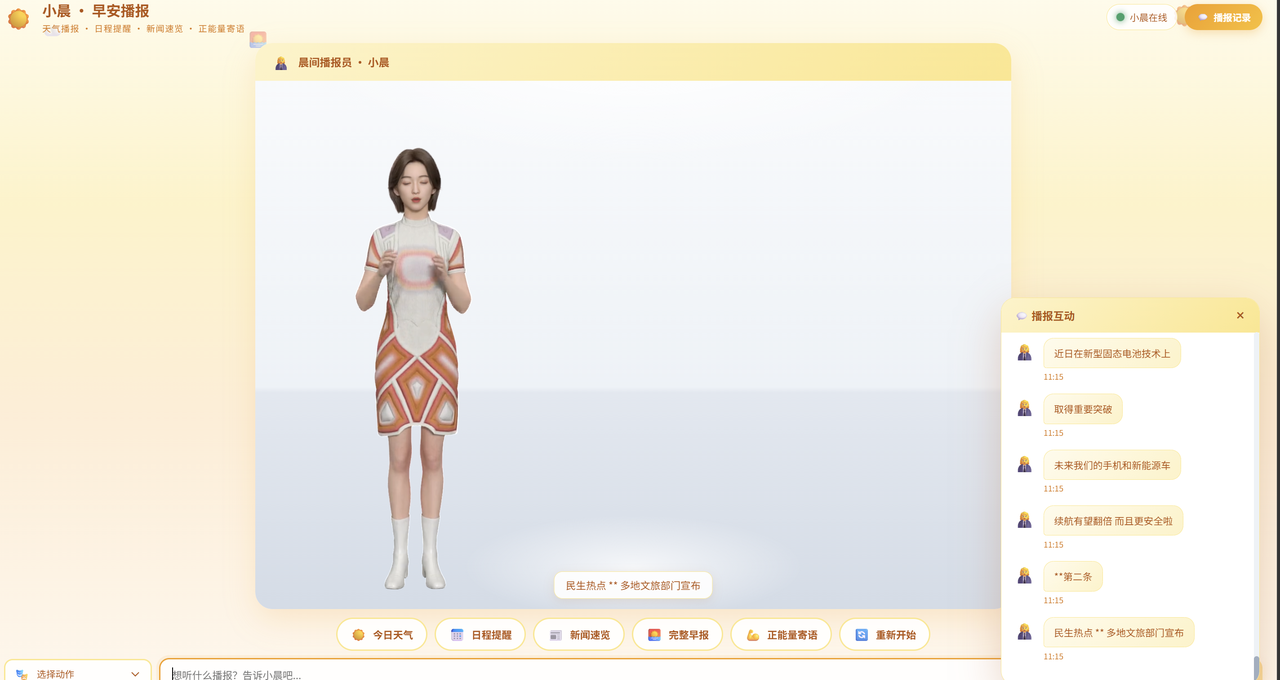Screen dimensions: 1280x680
Task: Focus the 想听什么播报 message input field
Action: click(580, 671)
